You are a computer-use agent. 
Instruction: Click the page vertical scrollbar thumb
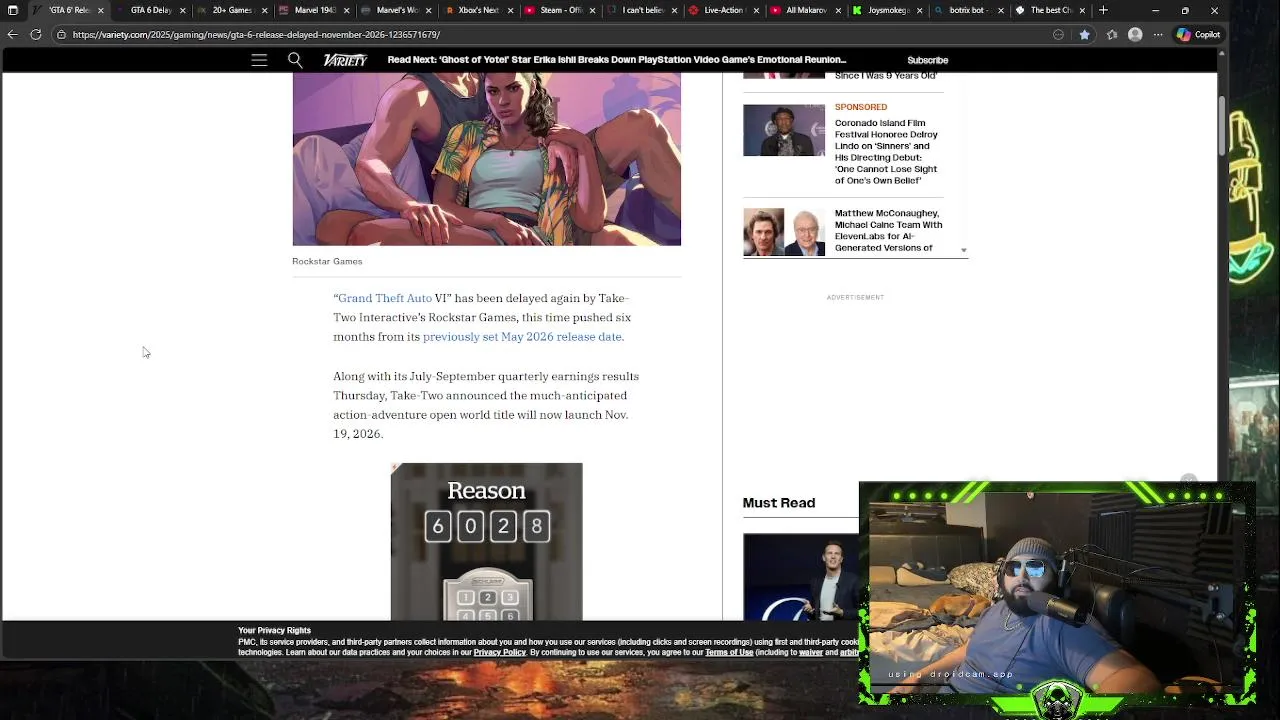point(1222,125)
